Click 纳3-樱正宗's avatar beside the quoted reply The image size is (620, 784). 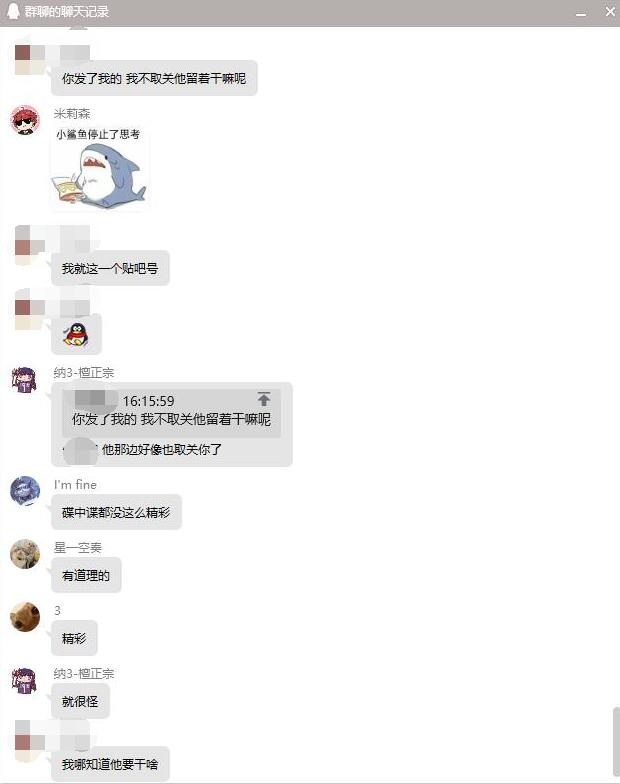click(25, 380)
